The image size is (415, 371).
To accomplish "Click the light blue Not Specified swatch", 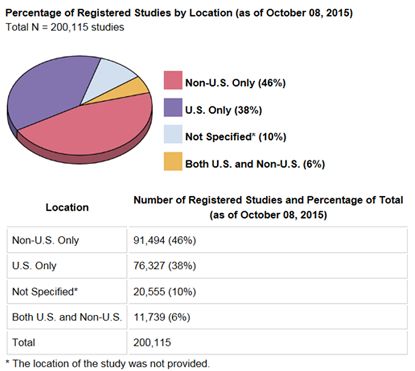I will (173, 134).
